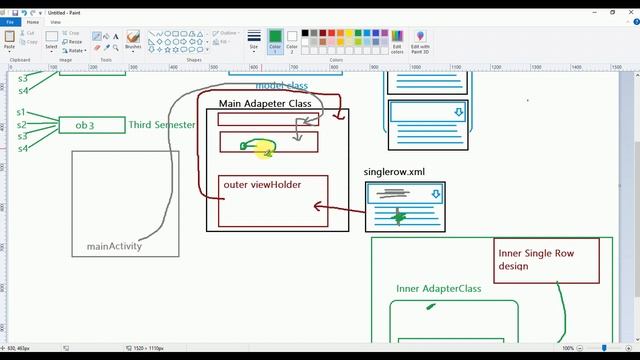Expand the Brushes dropdown arrow
Image resolution: width=640 pixels, height=360 pixels.
(133, 51)
